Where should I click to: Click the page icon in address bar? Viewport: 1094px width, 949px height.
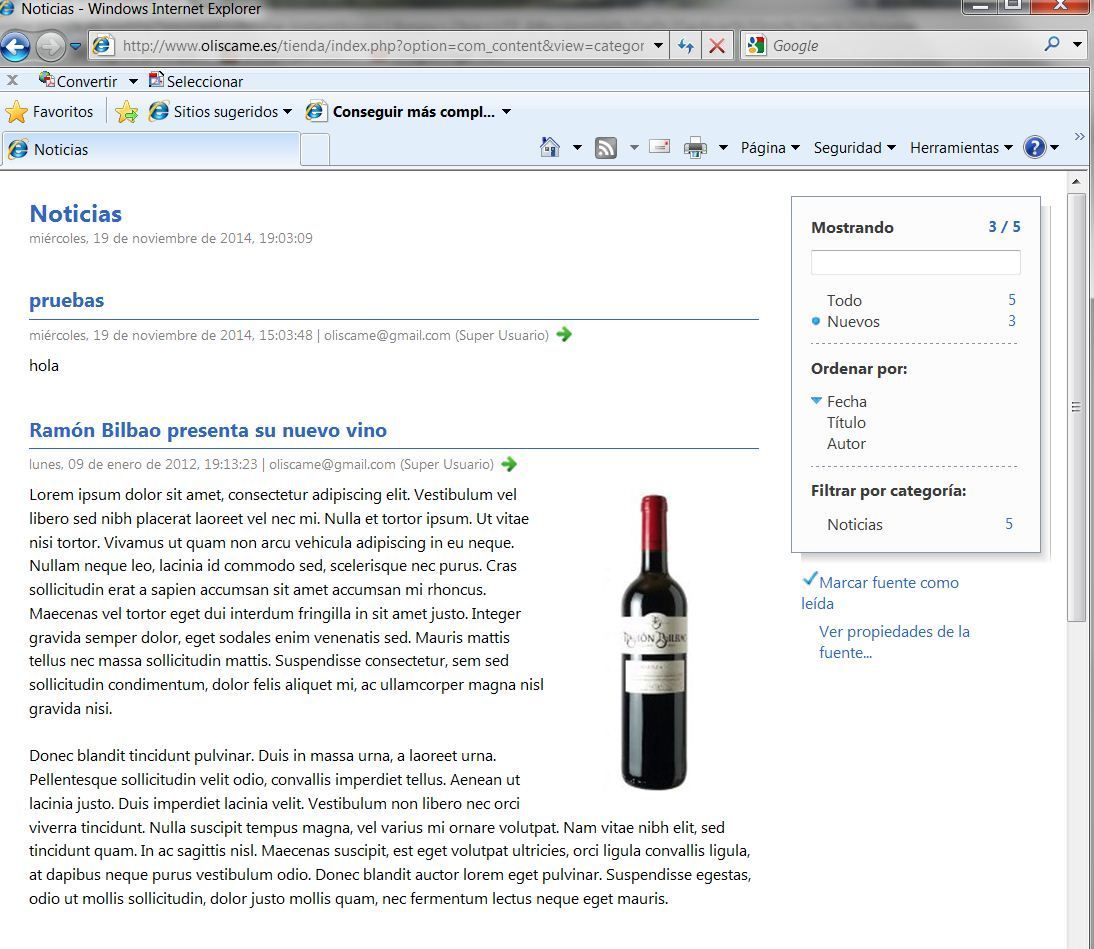[x=103, y=46]
